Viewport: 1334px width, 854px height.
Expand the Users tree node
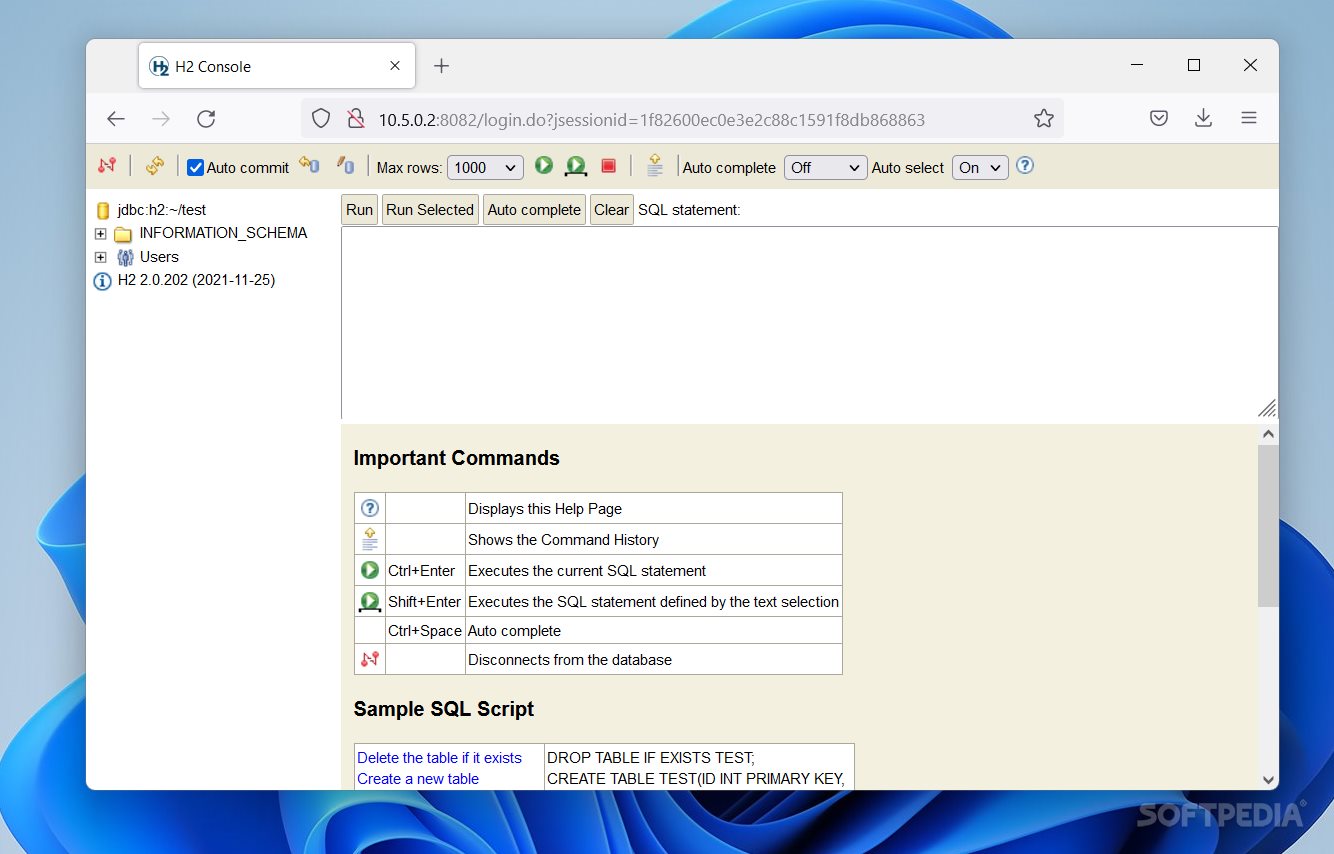[x=100, y=258]
